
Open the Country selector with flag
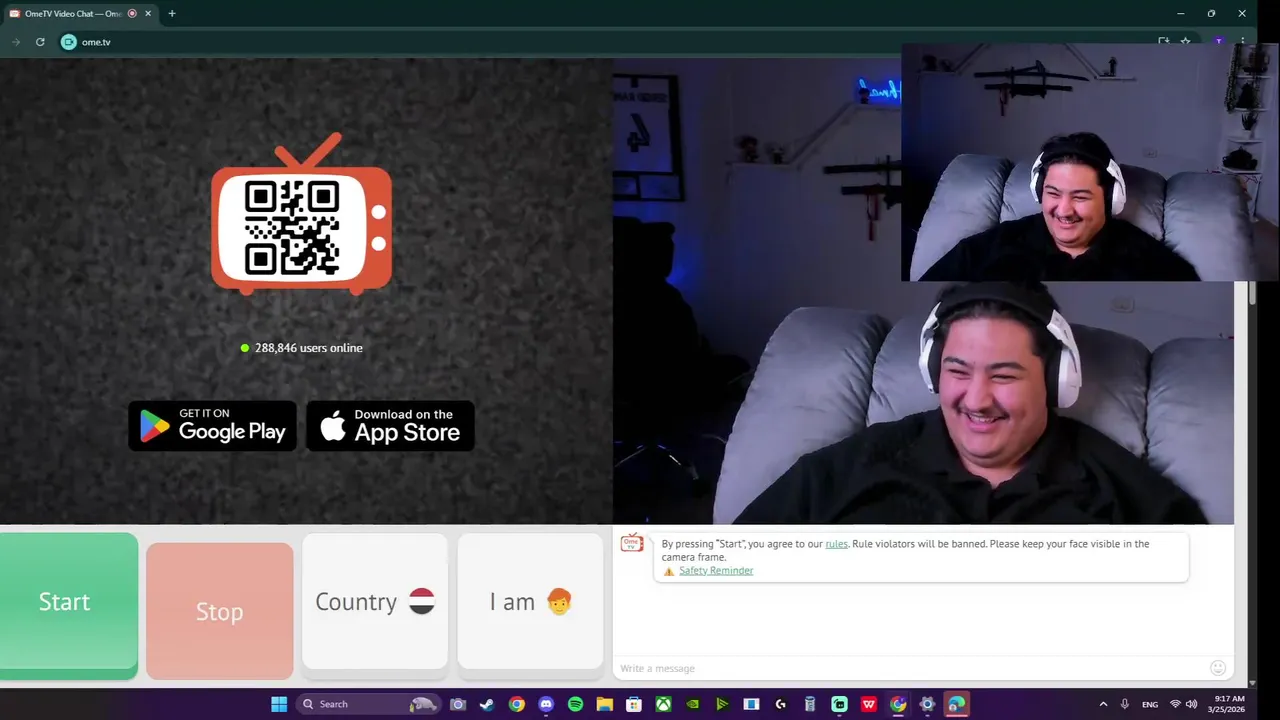375,601
